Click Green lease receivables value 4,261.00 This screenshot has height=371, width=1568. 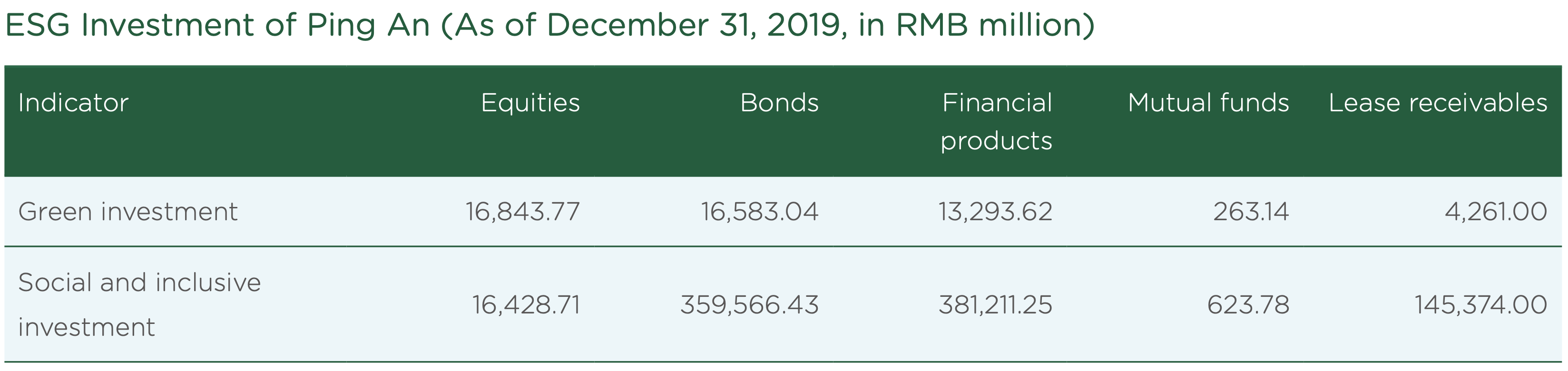[1496, 212]
